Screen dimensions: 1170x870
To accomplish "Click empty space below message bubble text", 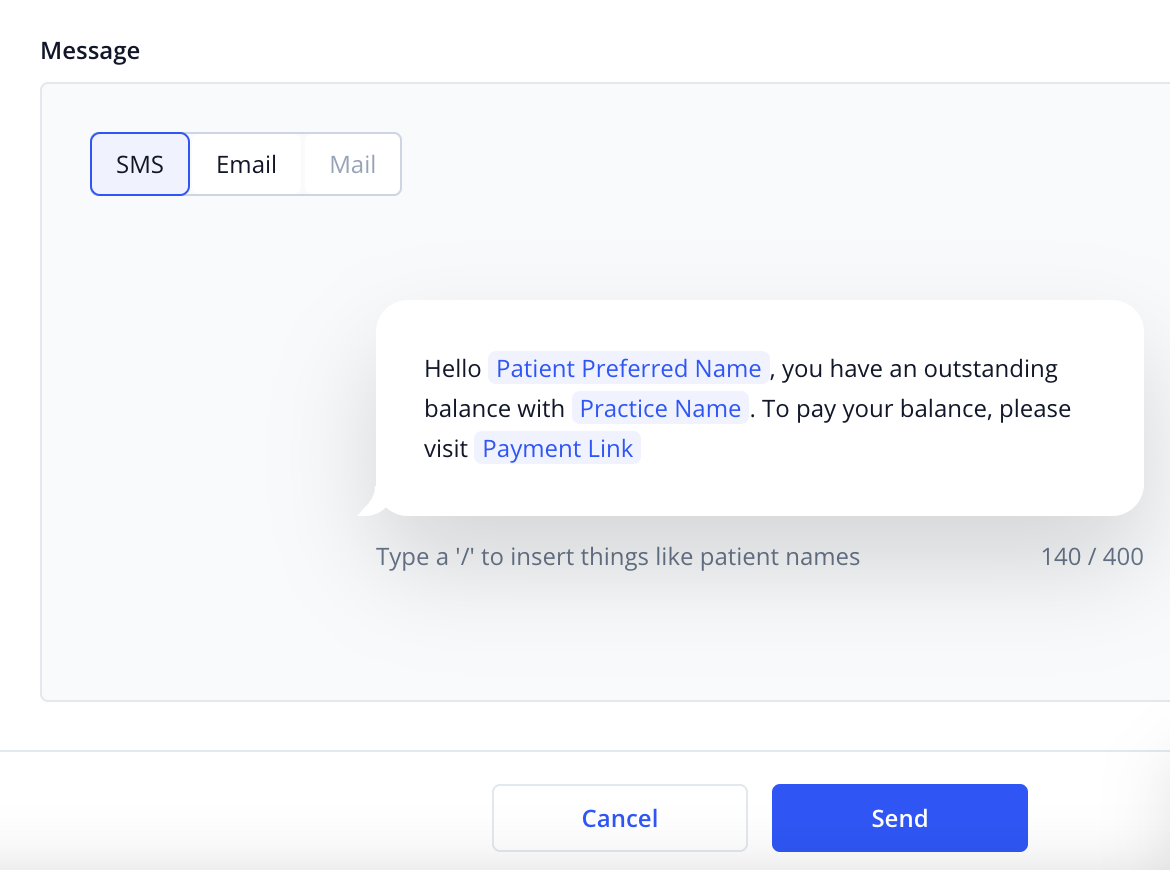I will pos(759,489).
